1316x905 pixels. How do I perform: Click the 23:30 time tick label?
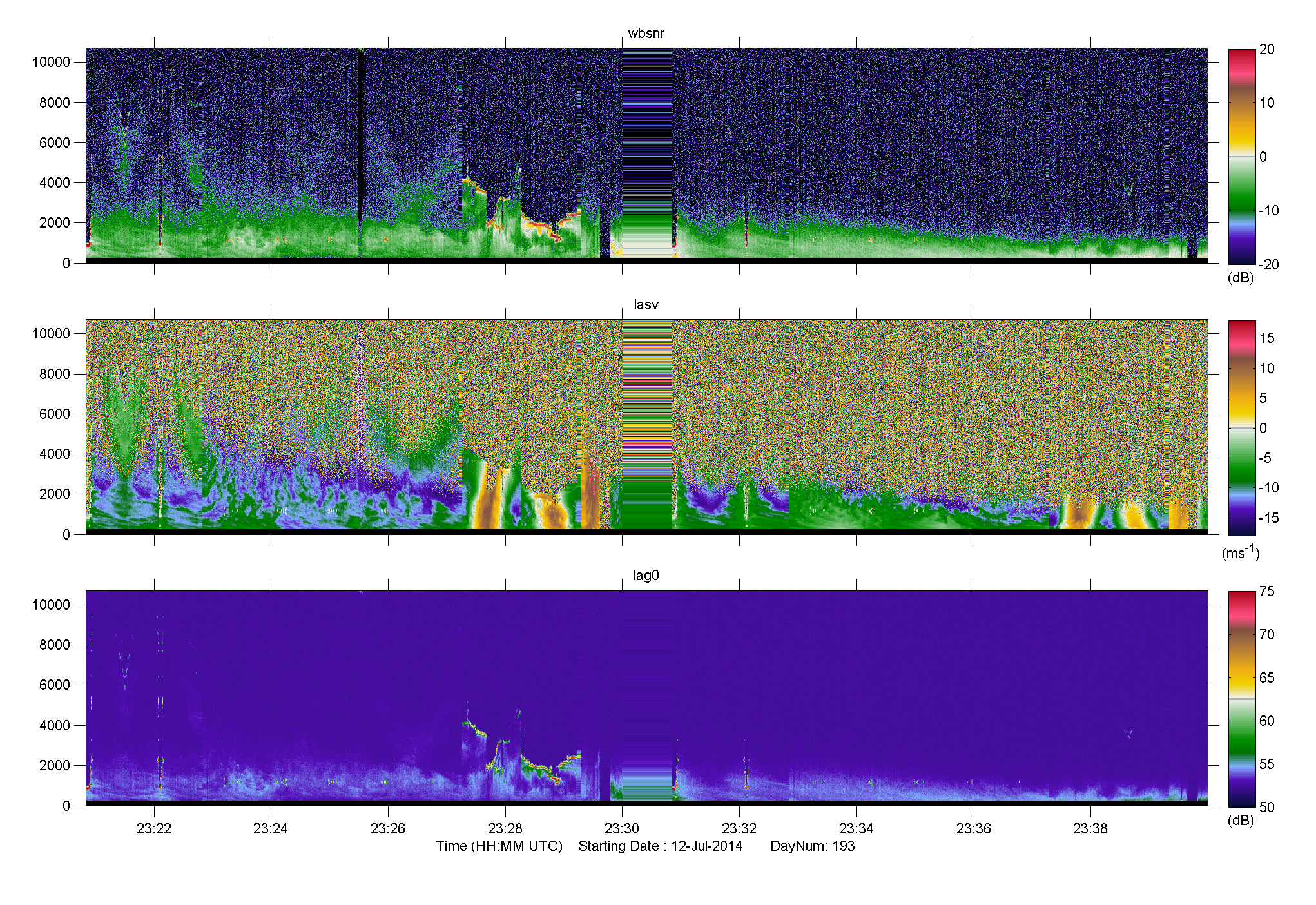pyautogui.click(x=622, y=828)
